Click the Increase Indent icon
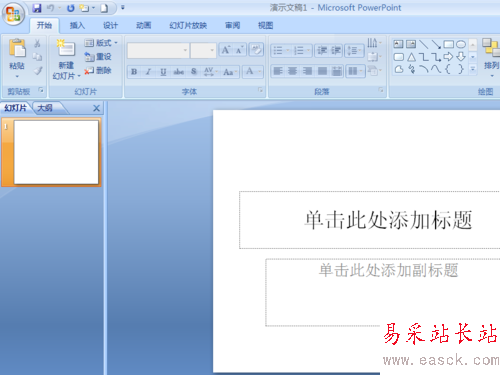This screenshot has height=375, width=500. point(336,51)
